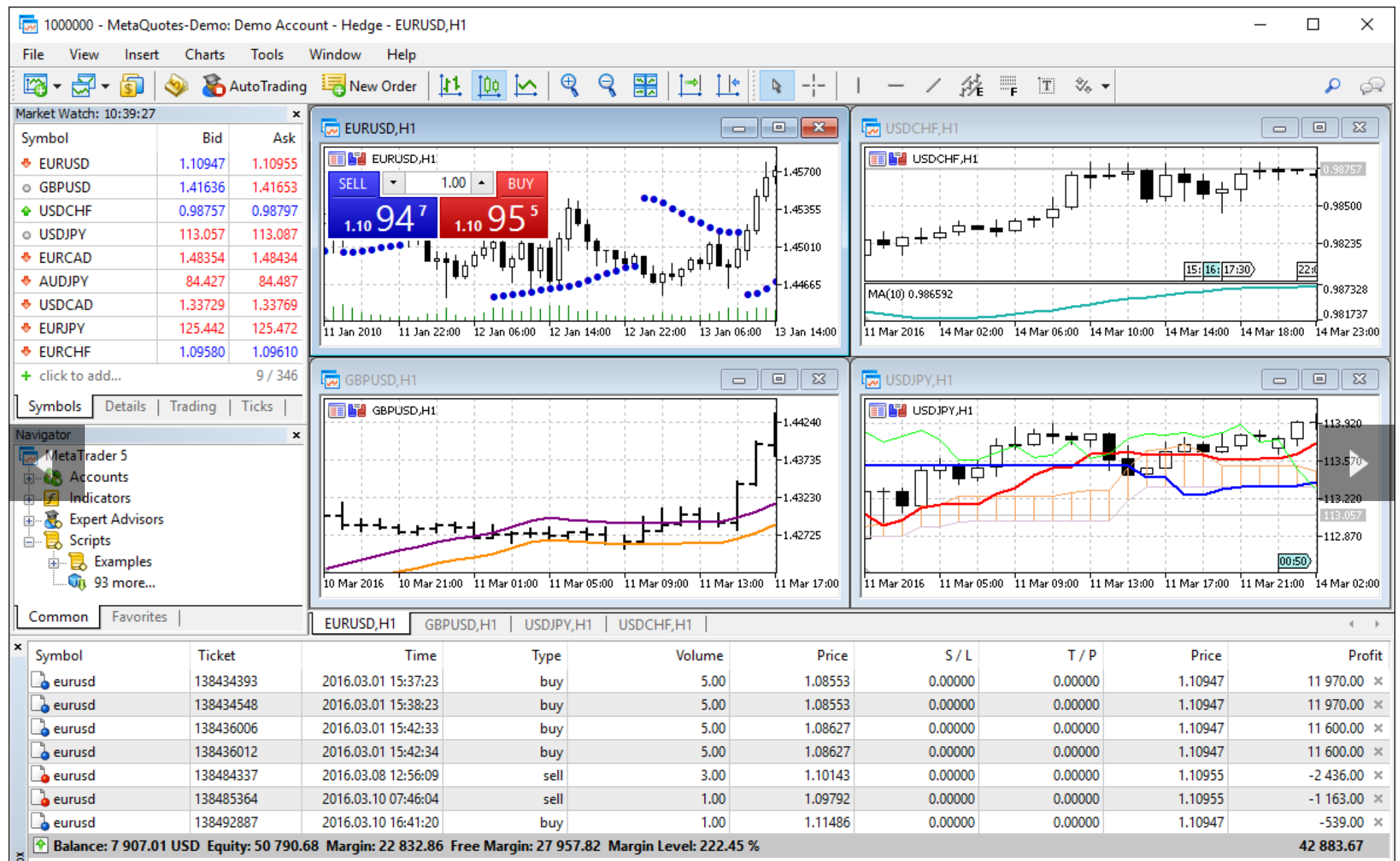Viewport: 1400px width, 861px height.
Task: Switch to Ticks tab in Market Watch
Action: coord(257,406)
